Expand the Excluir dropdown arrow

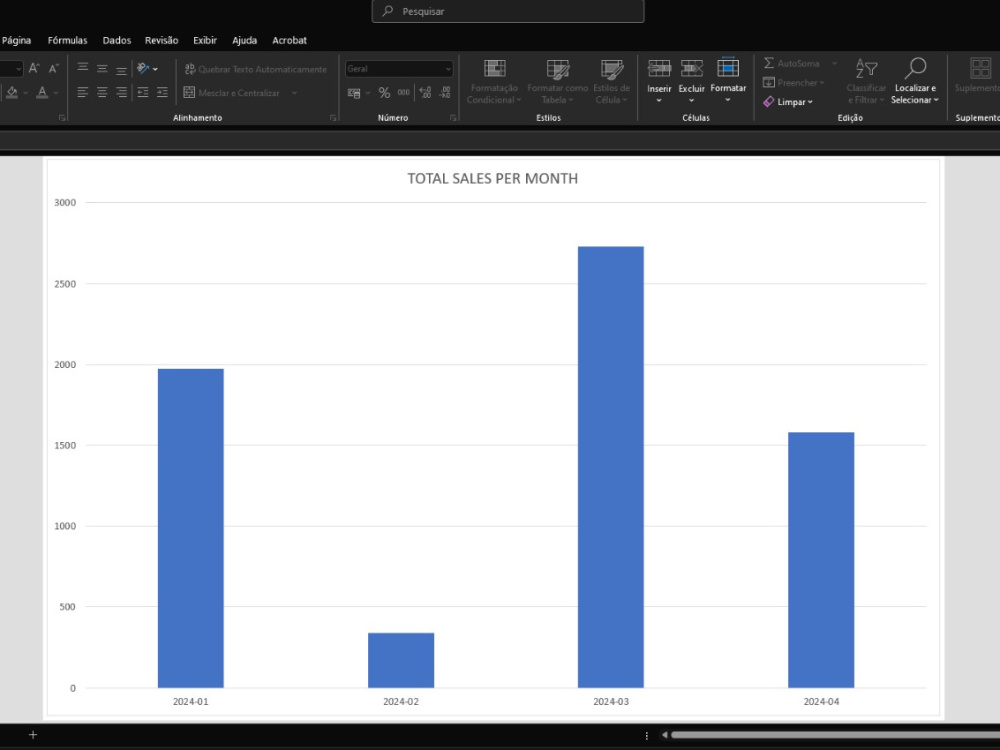tap(691, 100)
